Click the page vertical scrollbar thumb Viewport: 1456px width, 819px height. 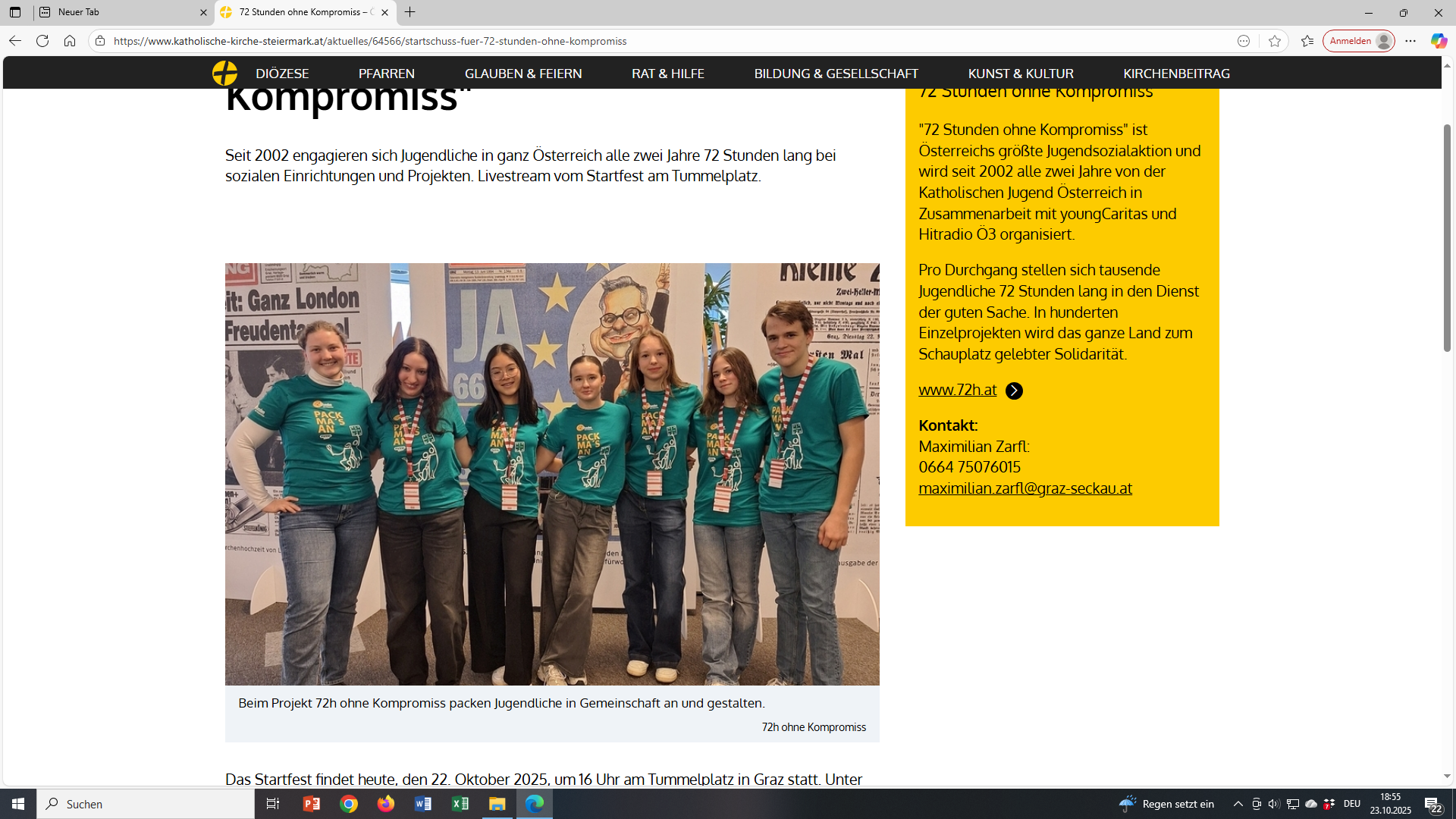(x=1447, y=237)
